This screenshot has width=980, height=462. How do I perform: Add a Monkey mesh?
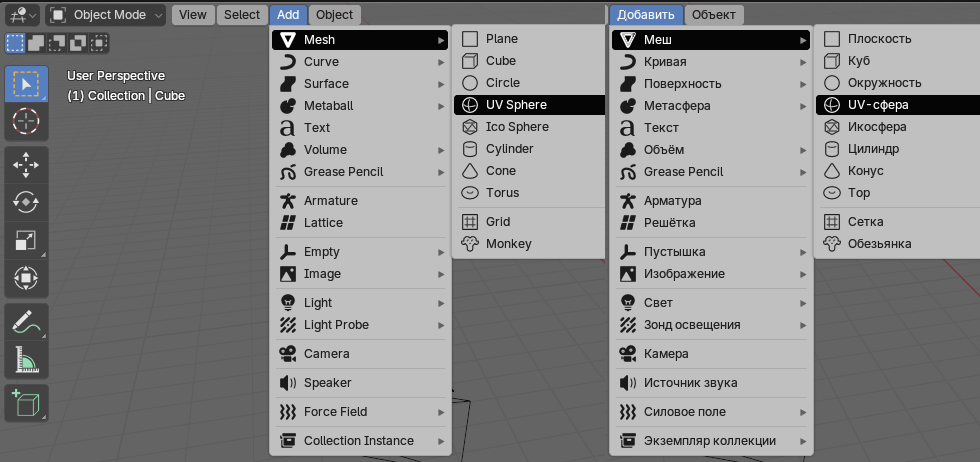click(528, 244)
